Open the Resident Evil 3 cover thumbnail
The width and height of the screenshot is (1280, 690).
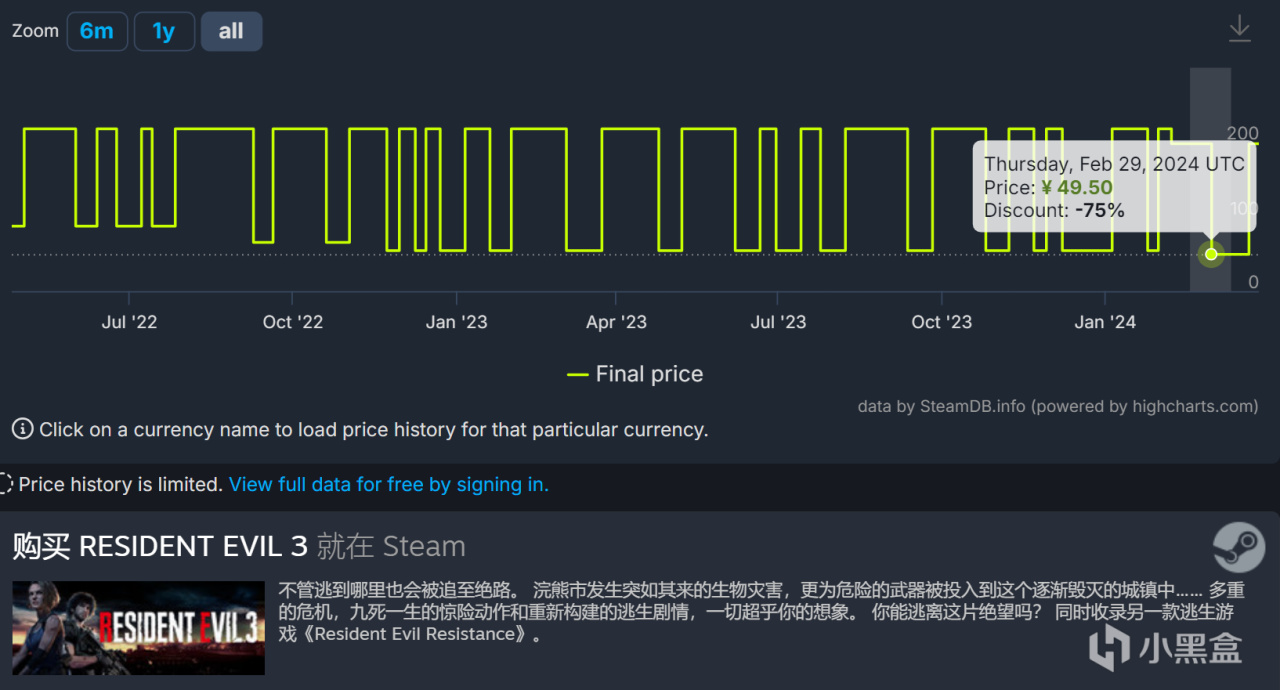click(x=138, y=628)
